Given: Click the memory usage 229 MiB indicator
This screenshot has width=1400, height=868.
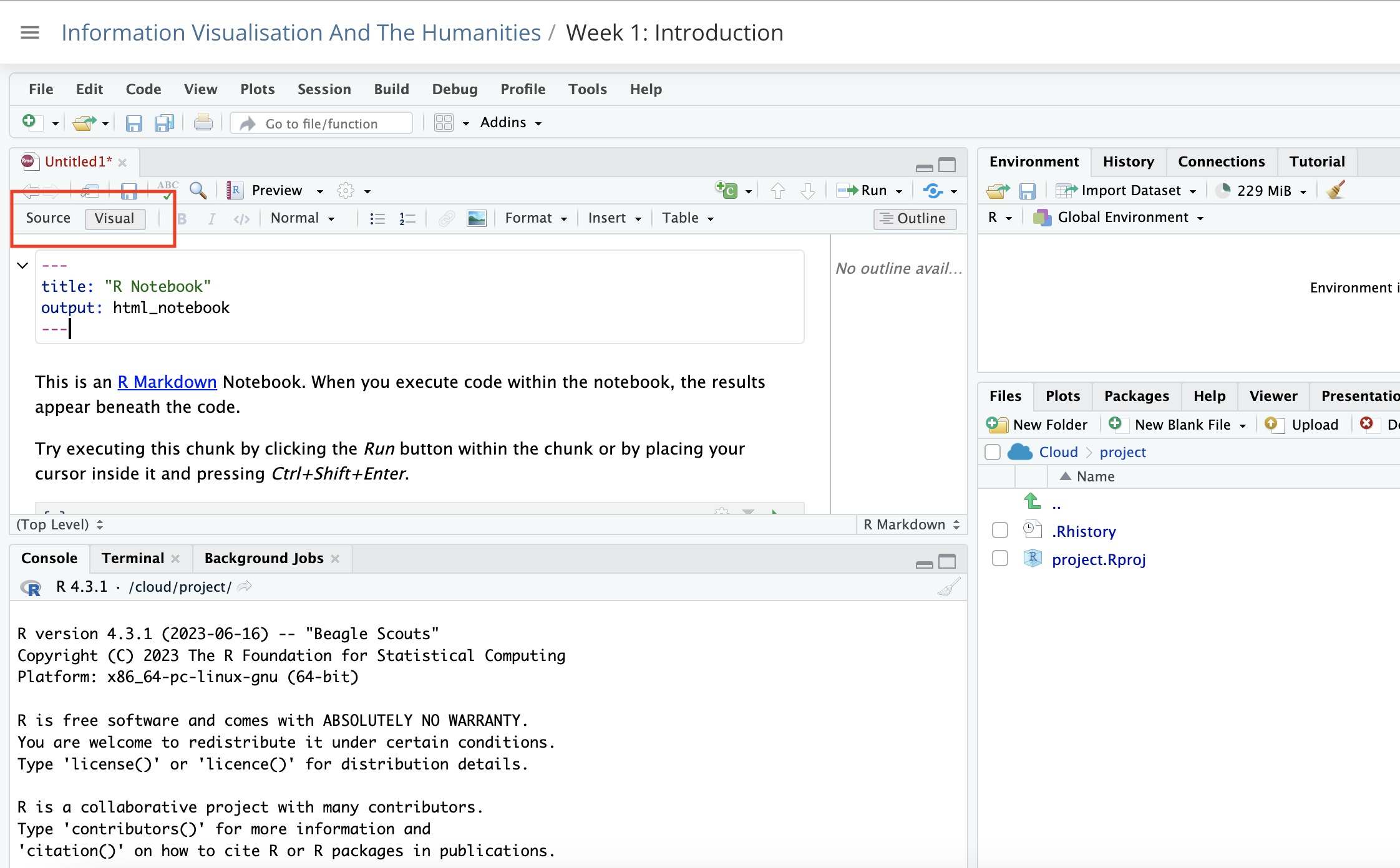Looking at the screenshot, I should click(x=1263, y=191).
